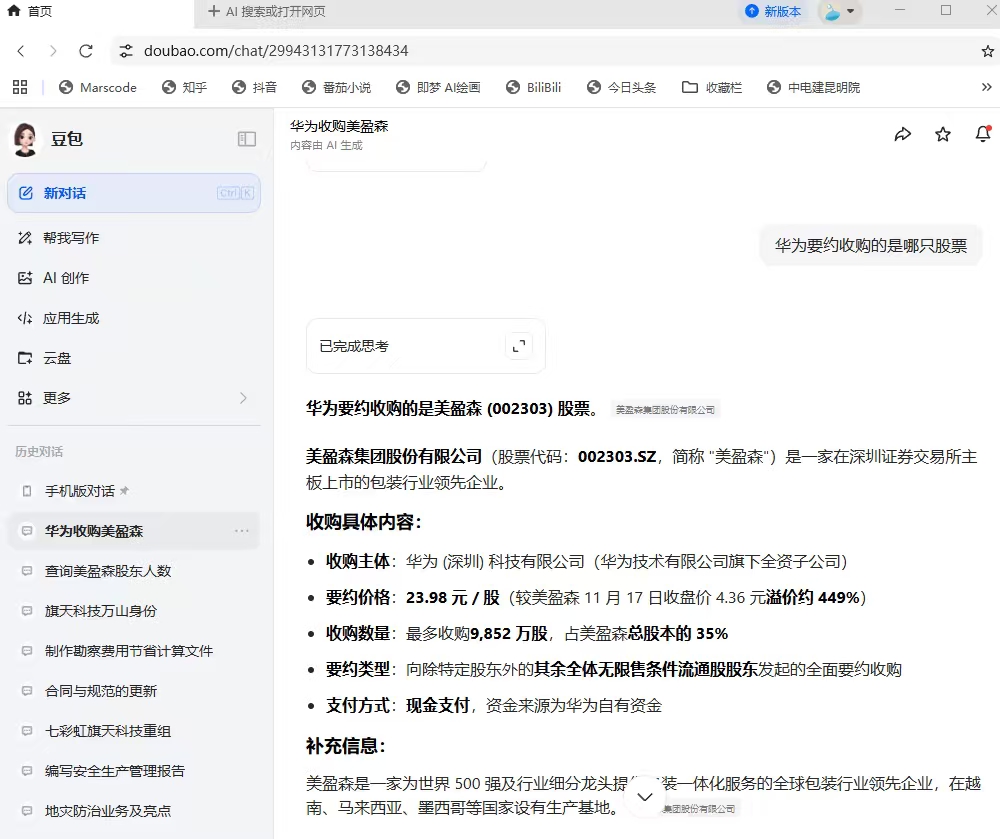The width and height of the screenshot is (1000, 839).
Task: Share this conversation via arrow icon
Action: [x=902, y=134]
